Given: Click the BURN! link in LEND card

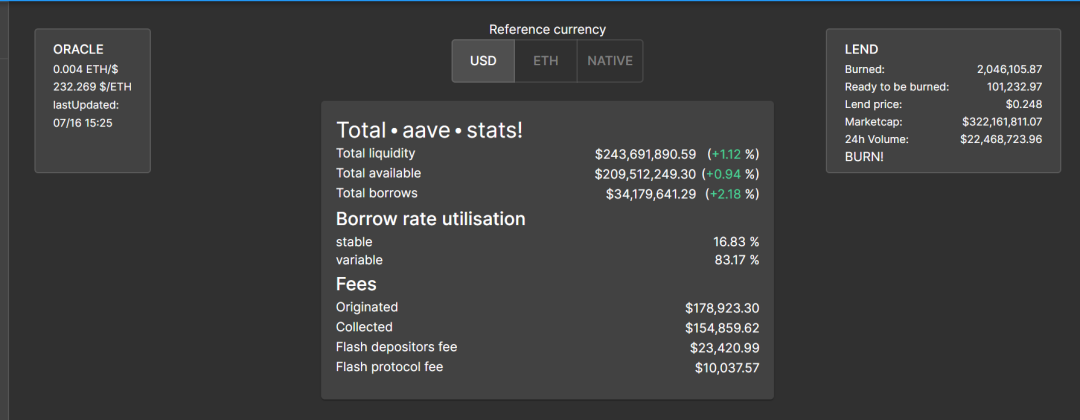Looking at the screenshot, I should (864, 156).
